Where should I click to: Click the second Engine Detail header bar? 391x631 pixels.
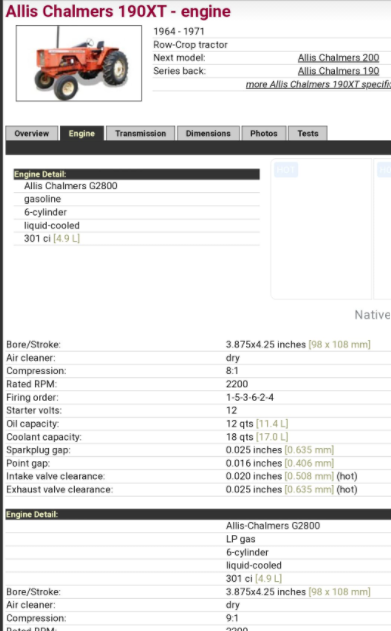(x=198, y=514)
